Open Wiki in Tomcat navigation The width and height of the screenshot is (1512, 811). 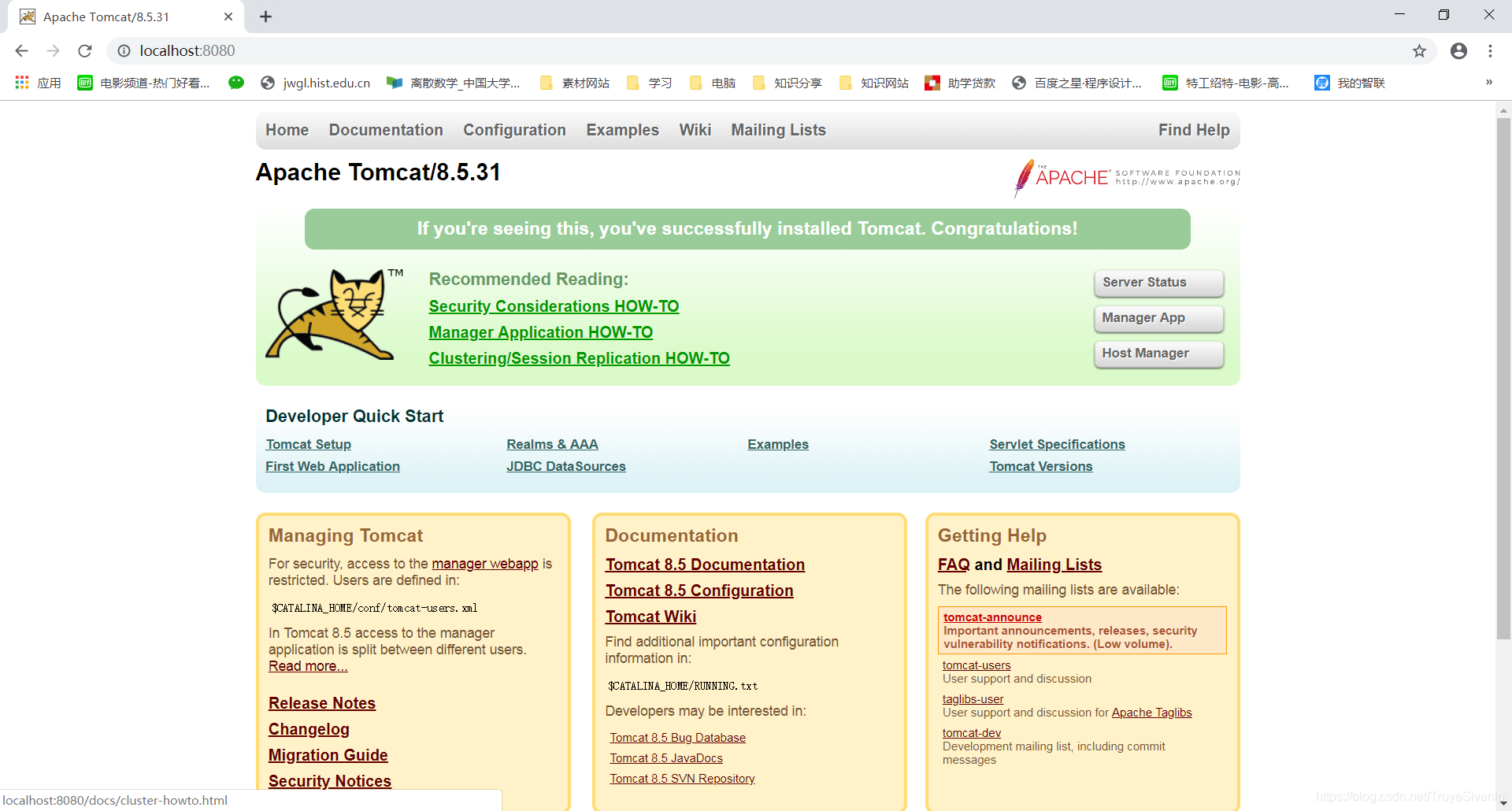[x=695, y=130]
